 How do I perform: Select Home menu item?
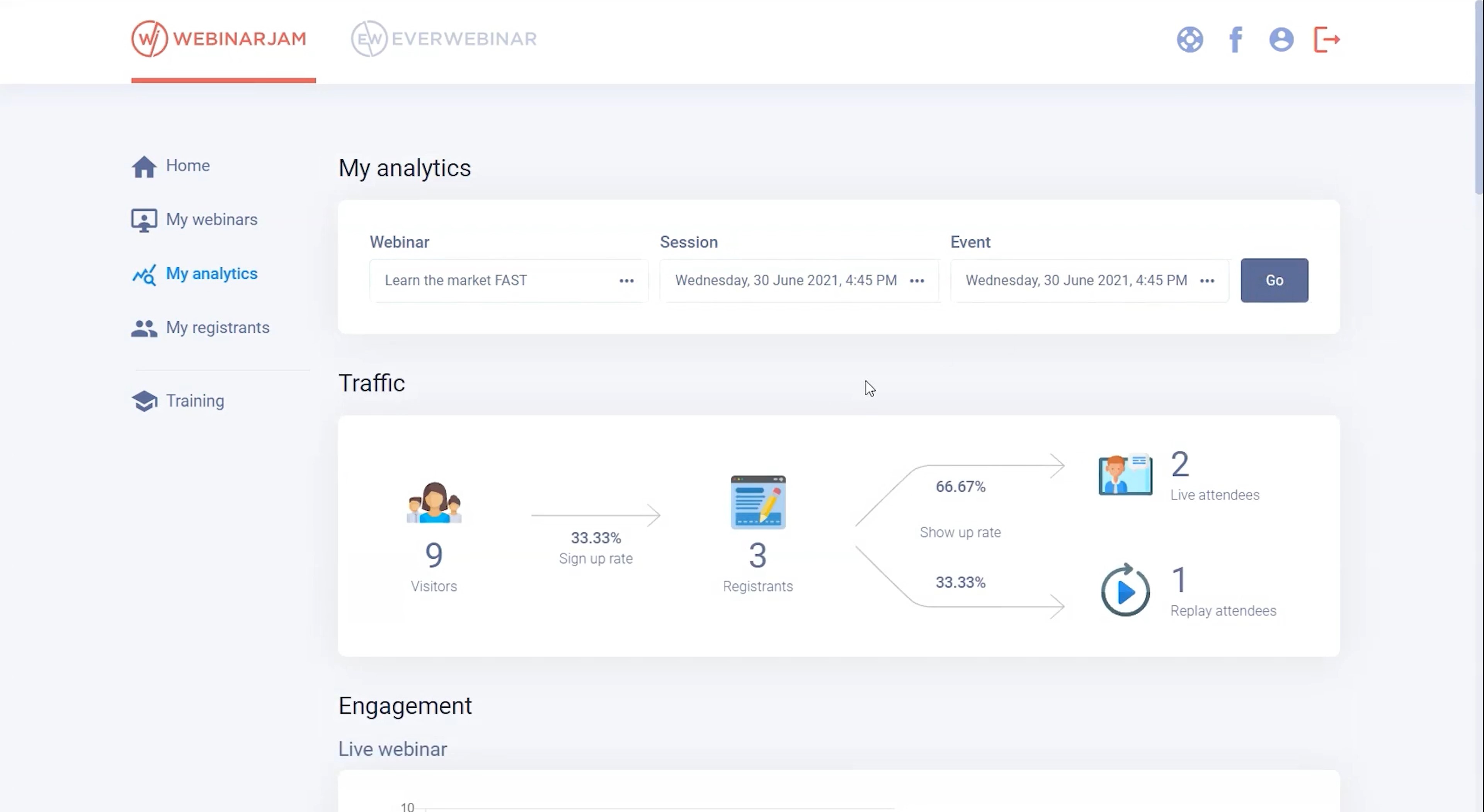(188, 165)
